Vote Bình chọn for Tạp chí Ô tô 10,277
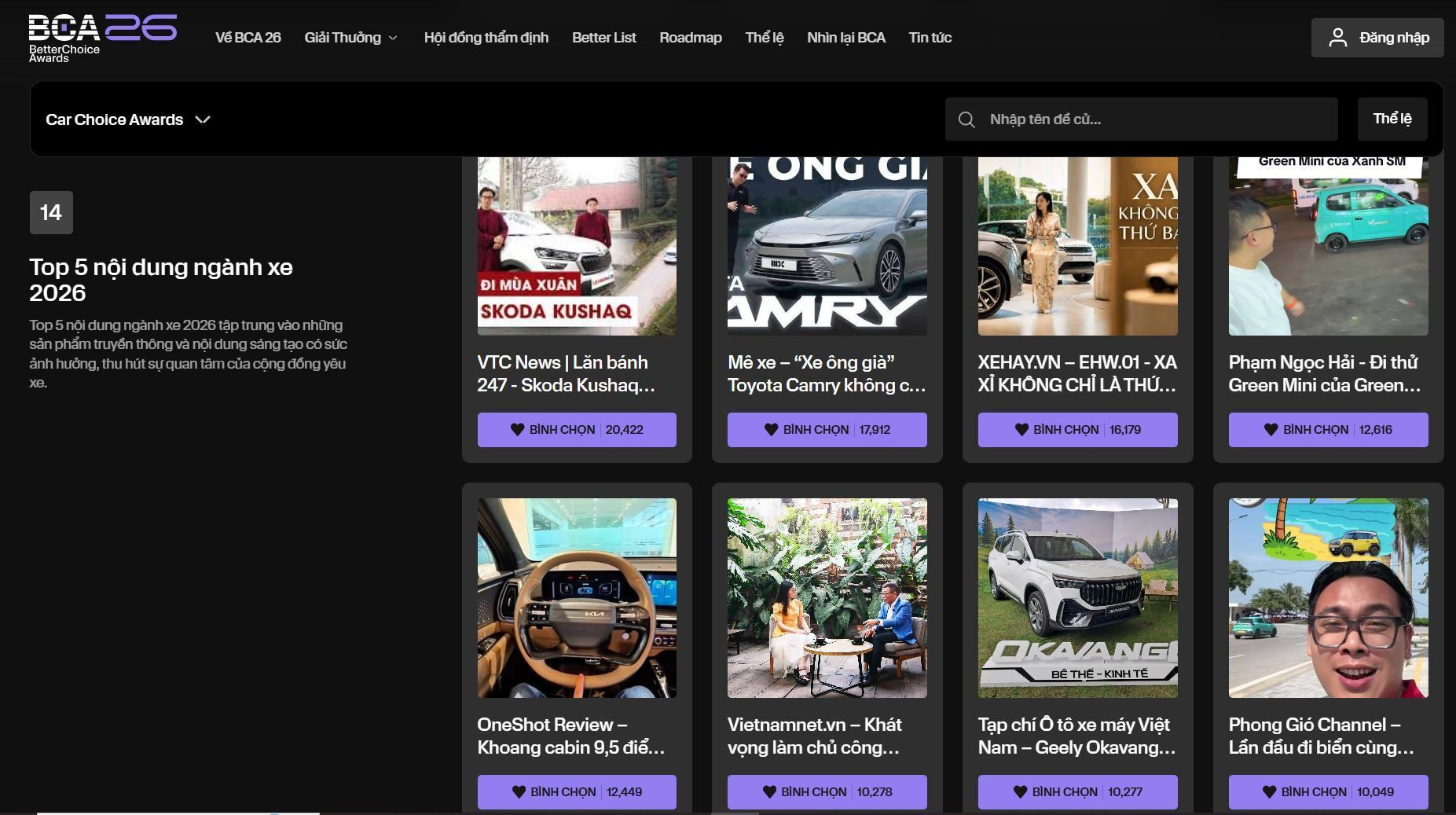The image size is (1456, 815). [1078, 792]
